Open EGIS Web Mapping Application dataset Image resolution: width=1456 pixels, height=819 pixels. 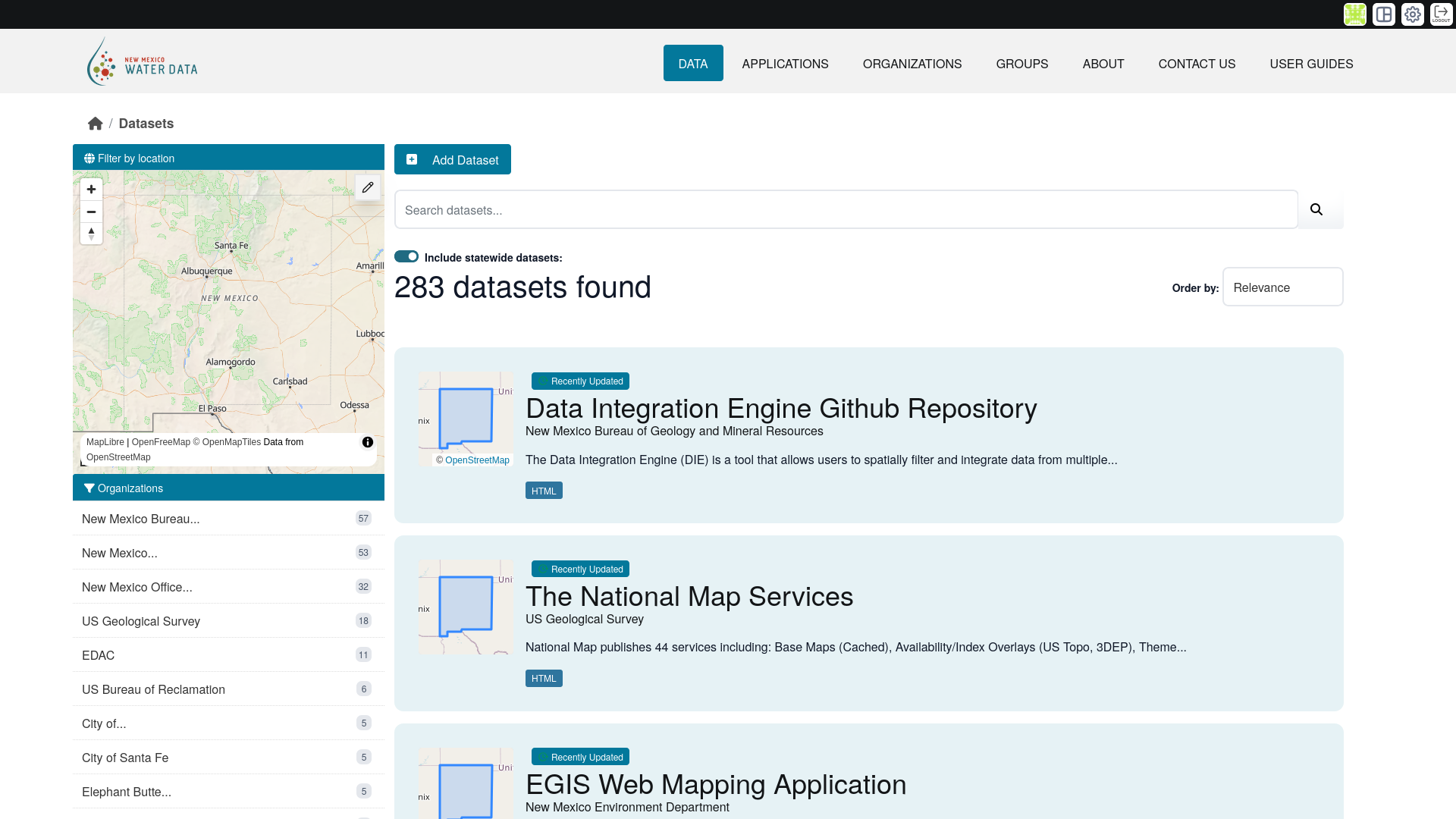(x=716, y=785)
